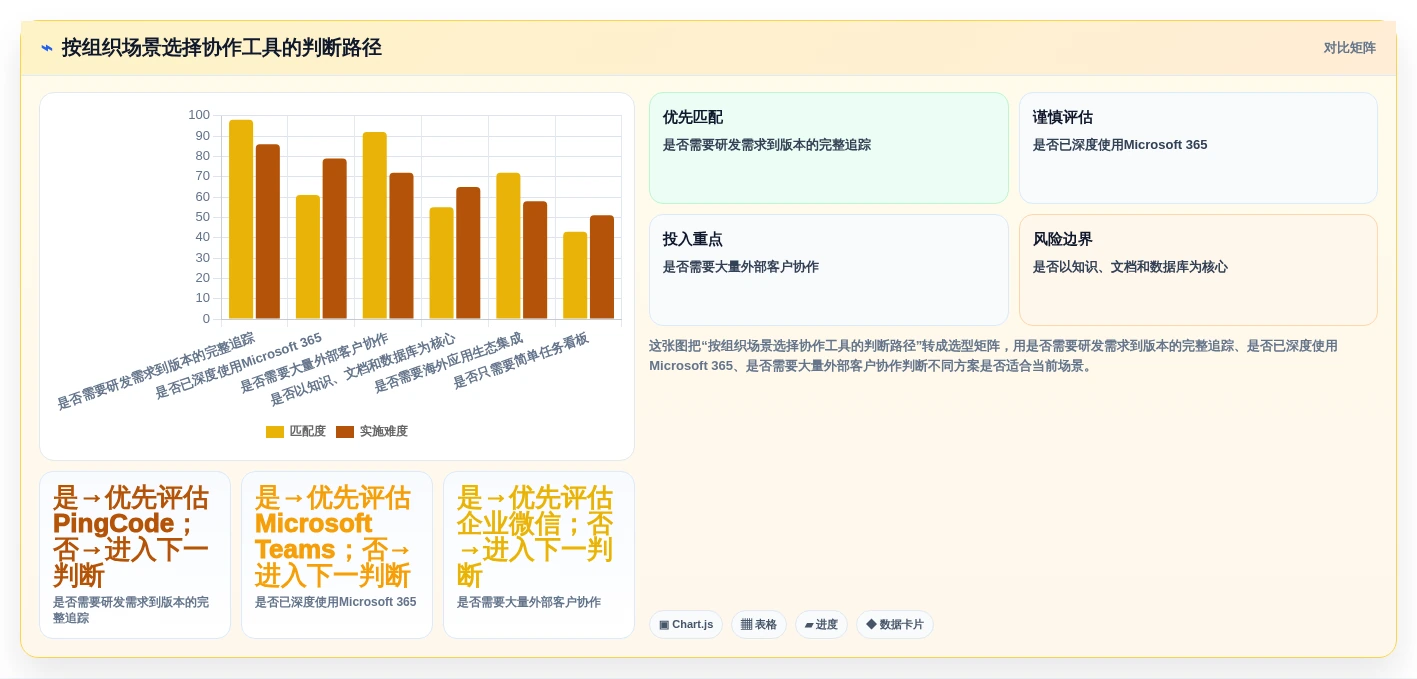Image resolution: width=1417 pixels, height=679 pixels.
Task: Click the blue header icon beside the title
Action: coord(47,47)
